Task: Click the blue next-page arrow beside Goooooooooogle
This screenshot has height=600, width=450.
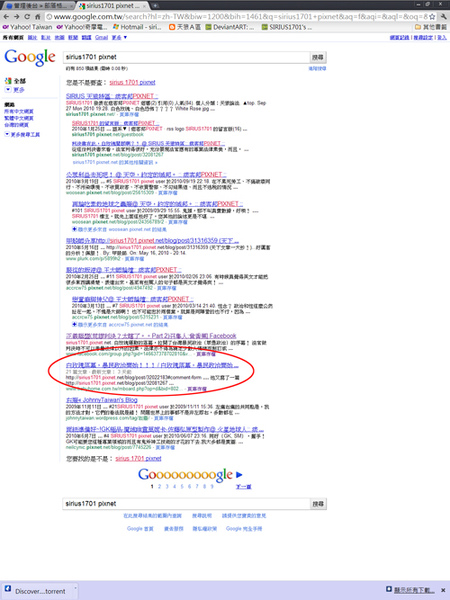Action: point(239,475)
